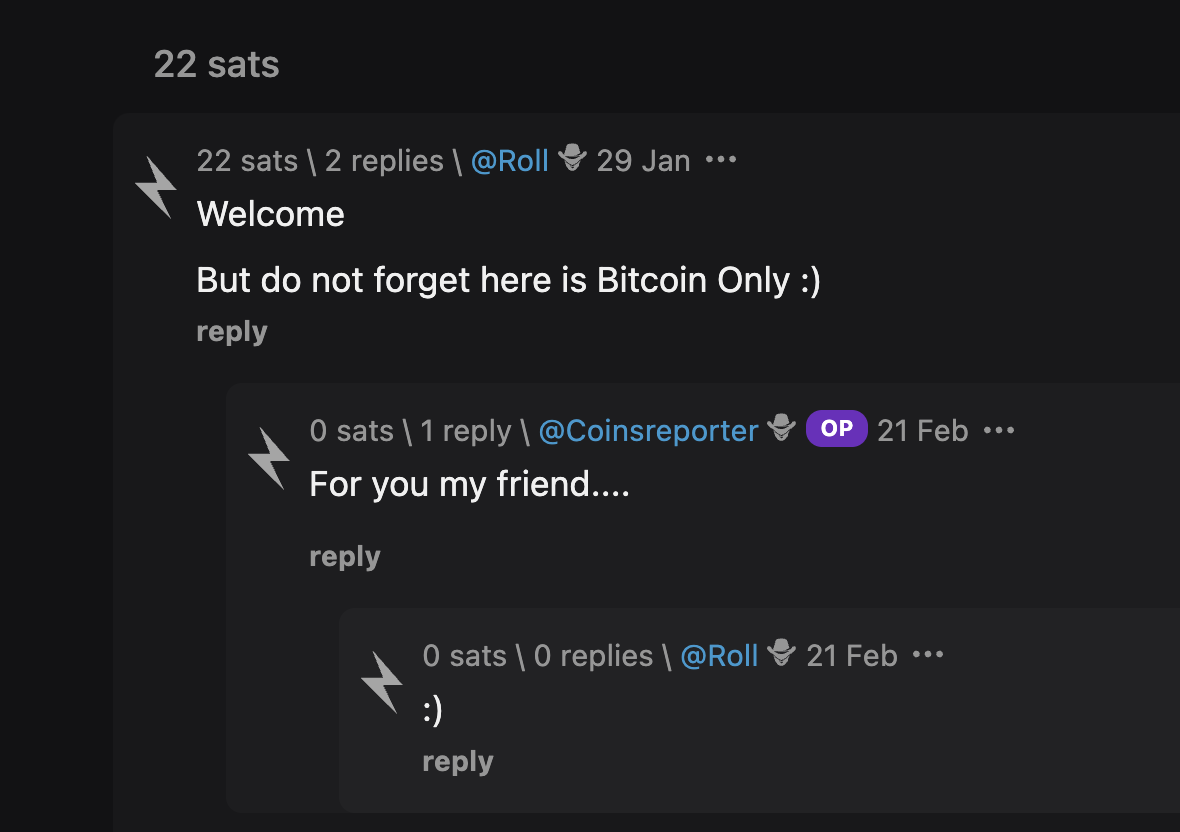This screenshot has height=832, width=1180.
Task: Visit the @Coinsreporter profile link
Action: click(648, 431)
